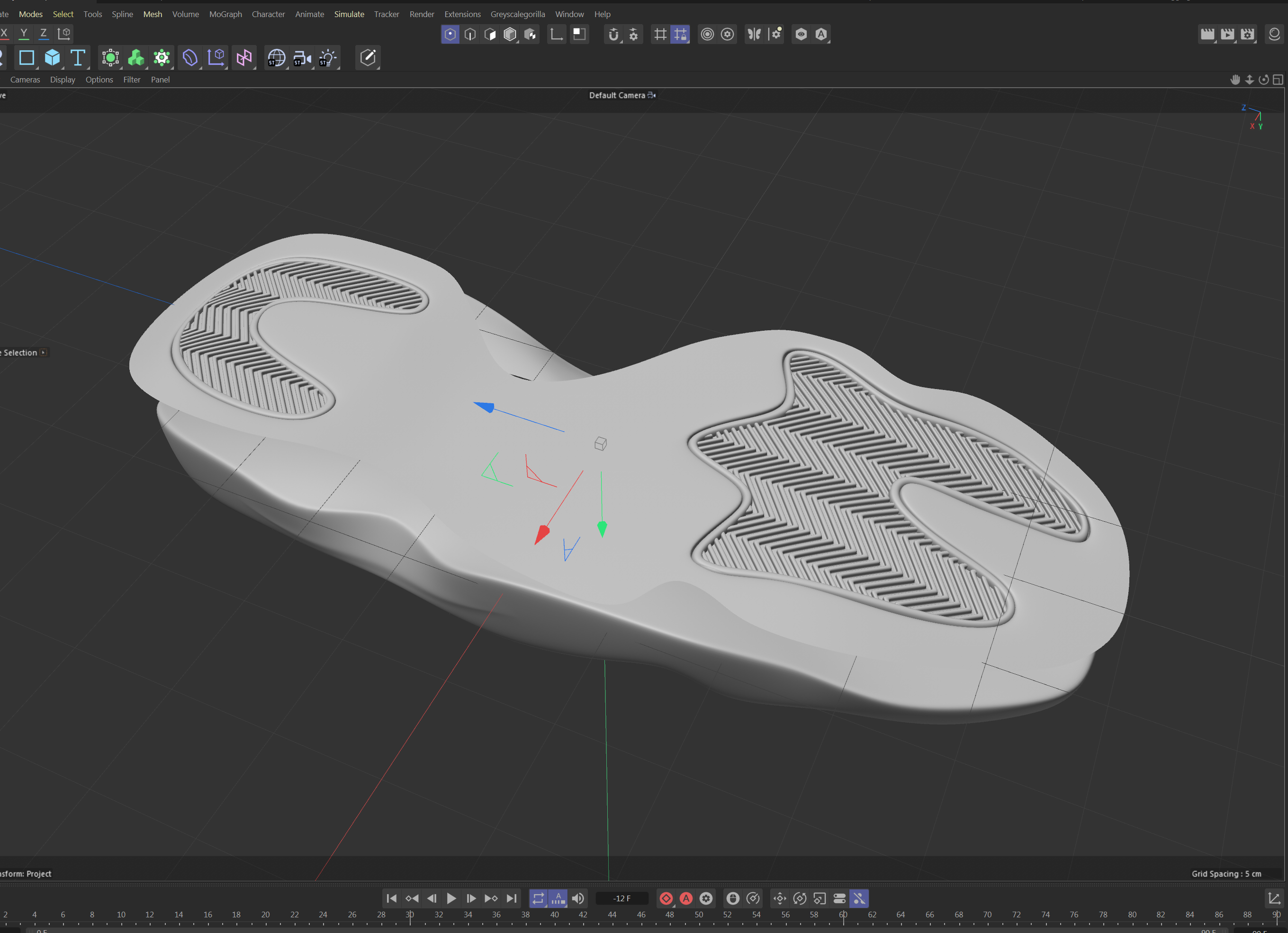Screen dimensions: 1288x933
Task: Add a Cloner from the green cubes icon
Action: point(136,57)
